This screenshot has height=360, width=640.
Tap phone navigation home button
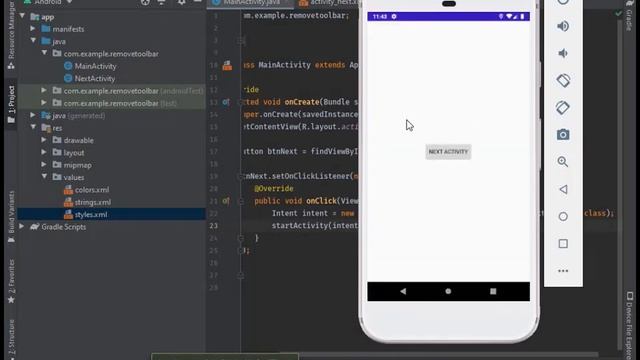448,291
